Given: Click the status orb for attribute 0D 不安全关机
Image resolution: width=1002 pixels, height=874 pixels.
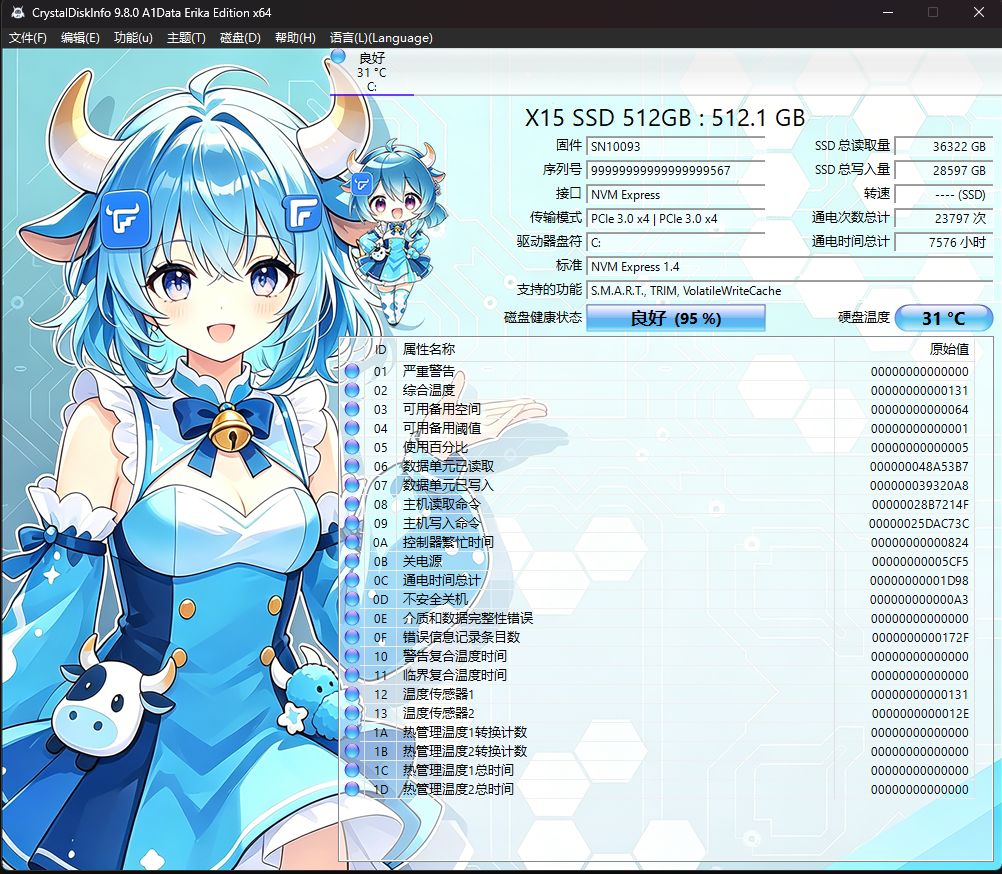Looking at the screenshot, I should click(x=351, y=599).
